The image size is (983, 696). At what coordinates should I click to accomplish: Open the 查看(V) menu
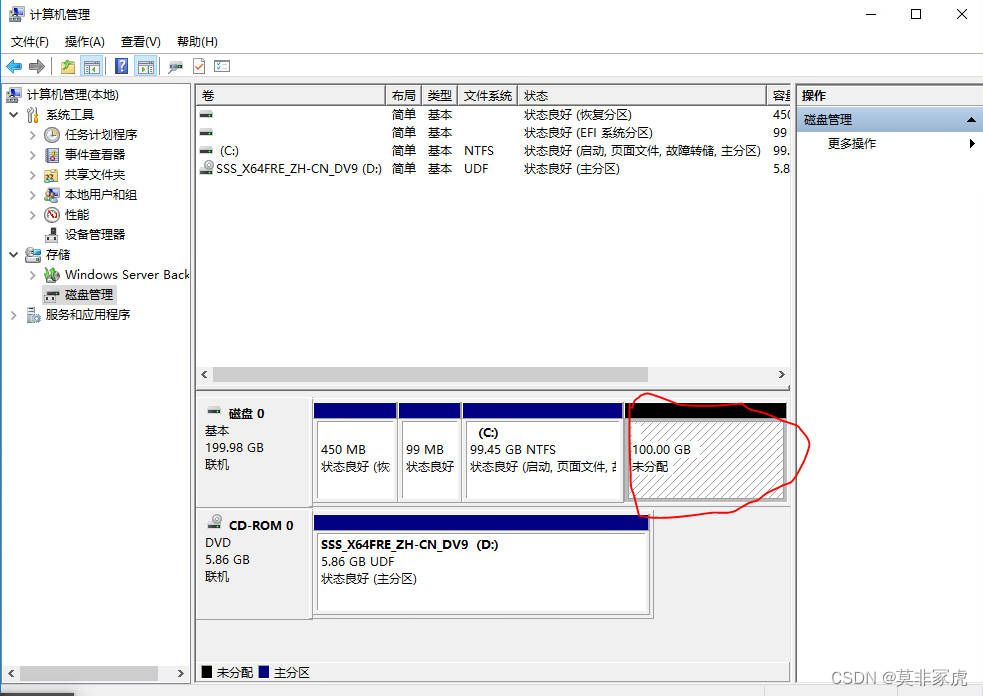[140, 41]
